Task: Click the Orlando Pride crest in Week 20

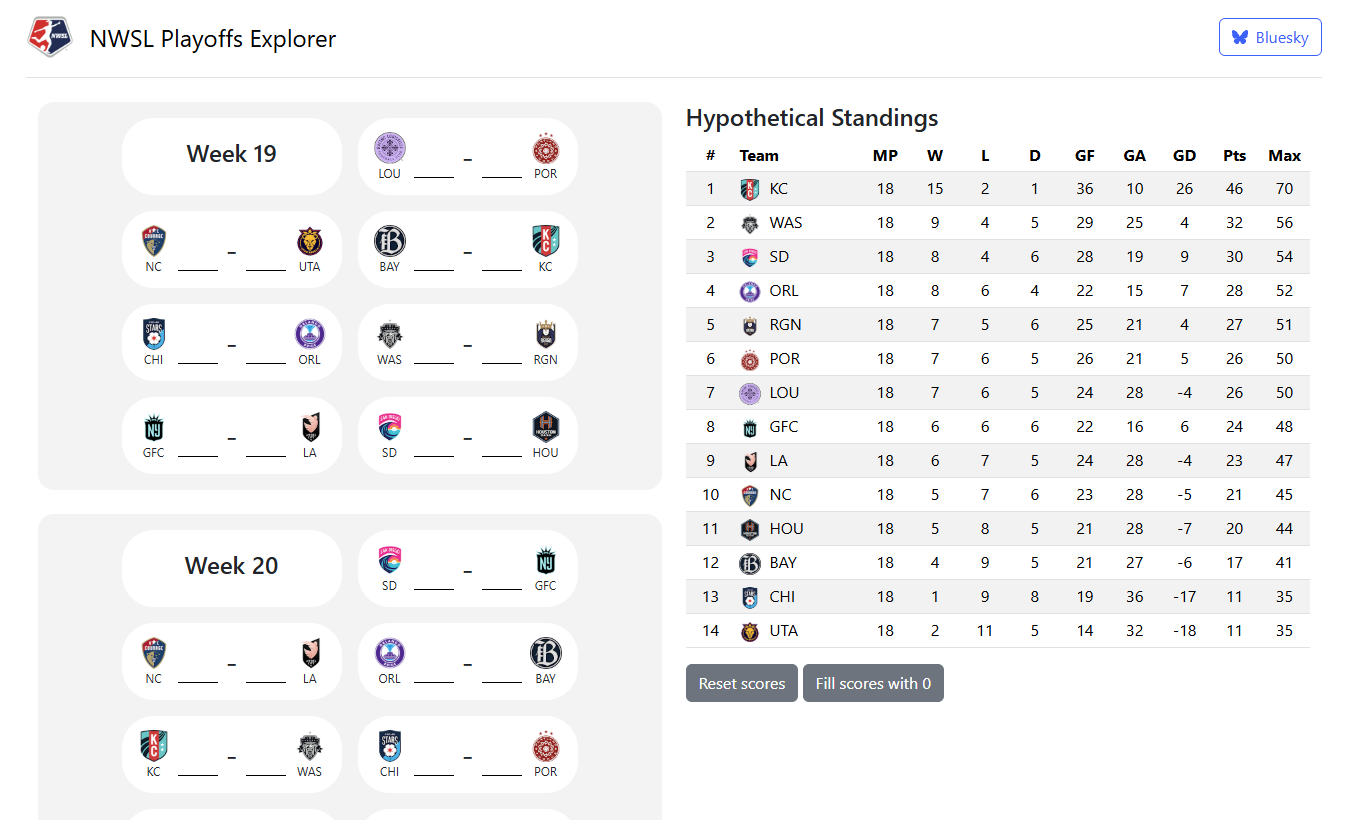Action: [x=389, y=652]
